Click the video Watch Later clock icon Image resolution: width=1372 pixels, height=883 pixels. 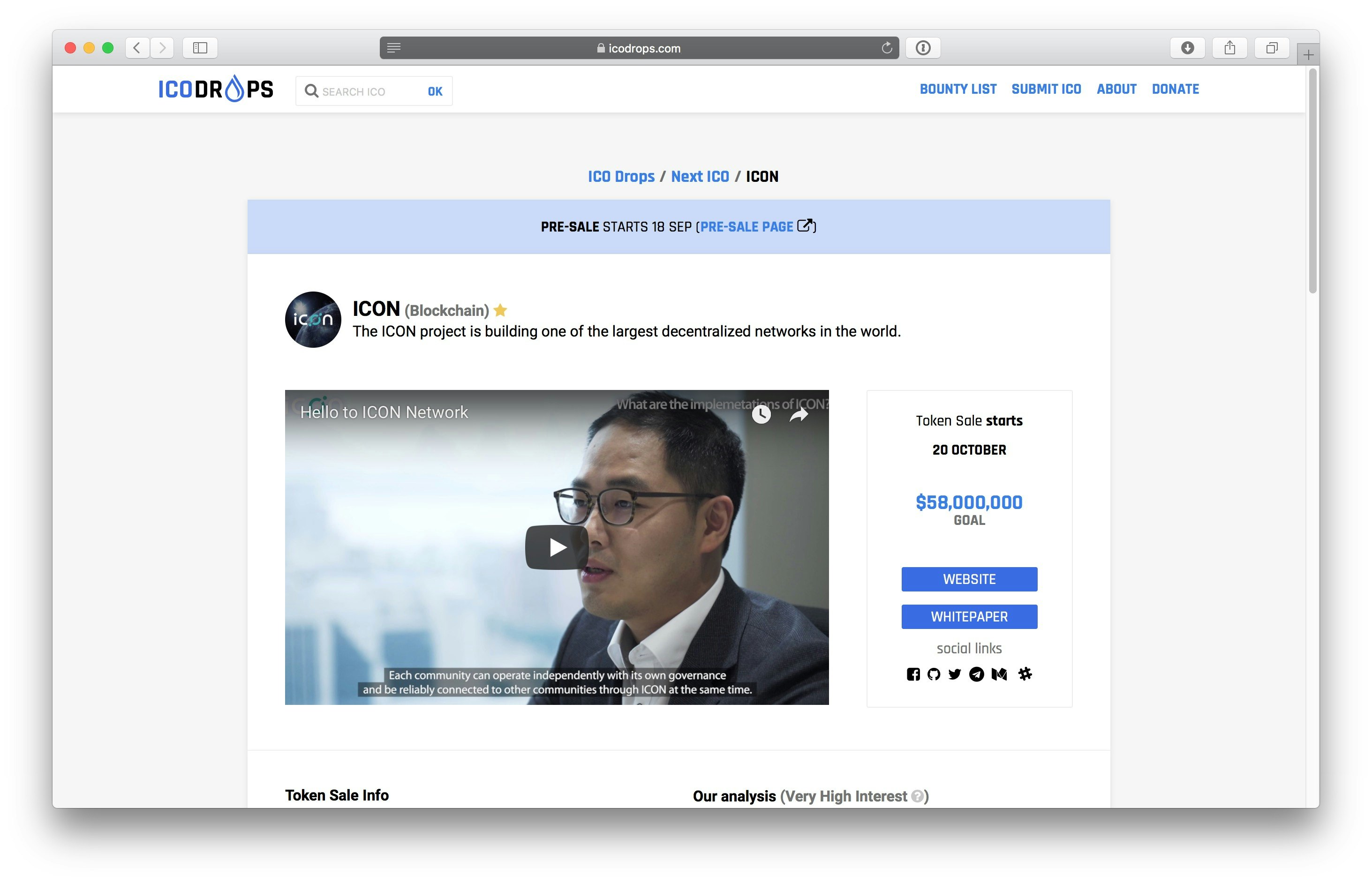(x=761, y=414)
